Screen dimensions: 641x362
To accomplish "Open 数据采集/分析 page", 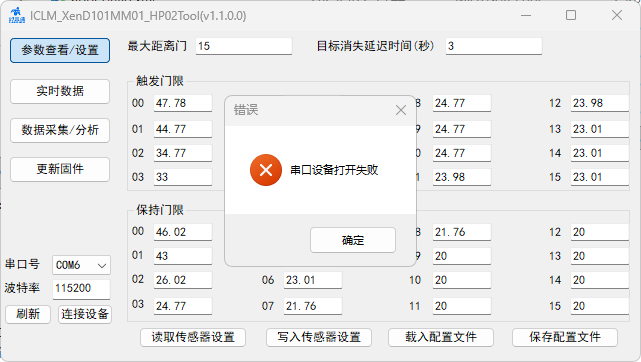I will (x=60, y=130).
